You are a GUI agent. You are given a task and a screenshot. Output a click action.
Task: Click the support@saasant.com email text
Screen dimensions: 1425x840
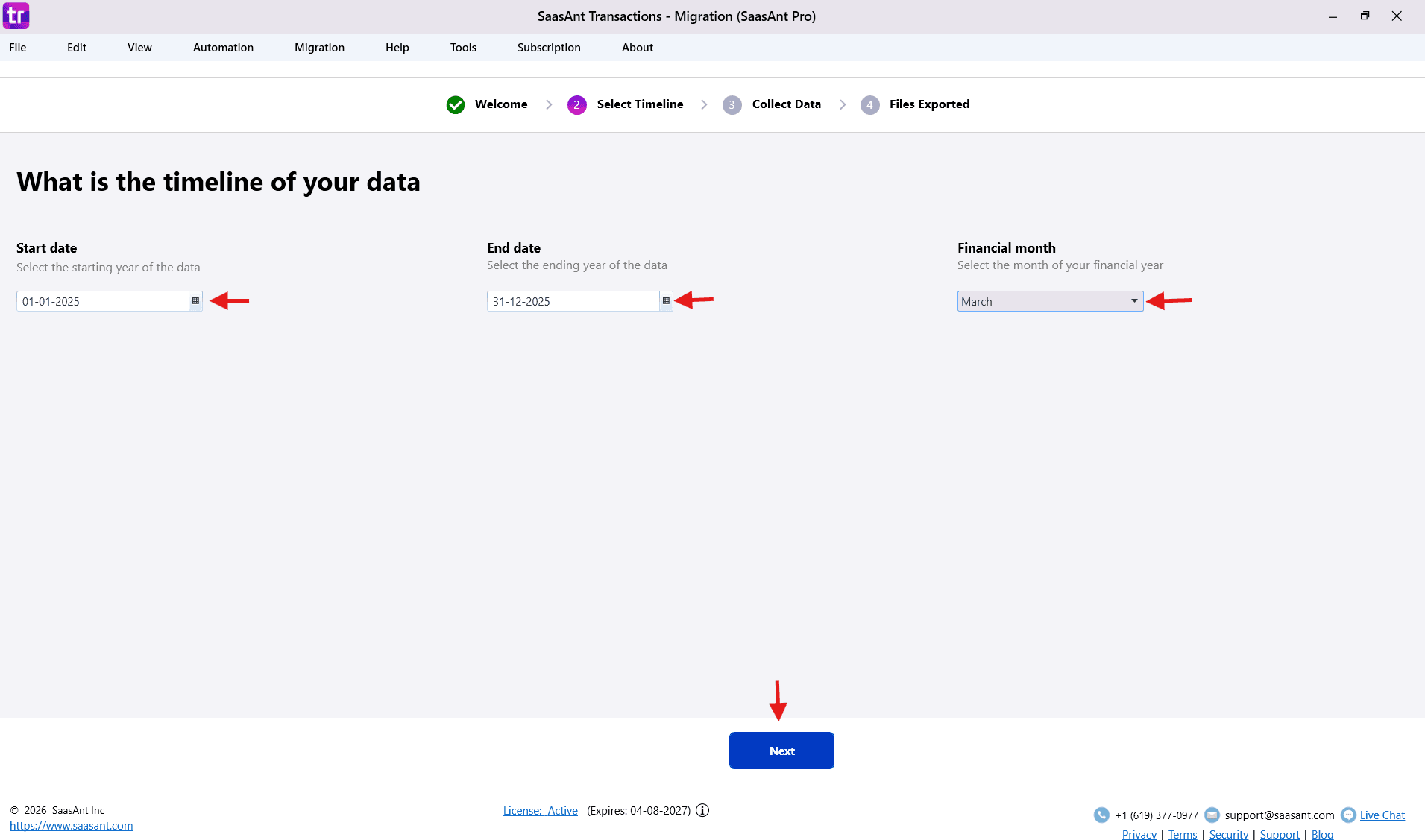point(1280,815)
